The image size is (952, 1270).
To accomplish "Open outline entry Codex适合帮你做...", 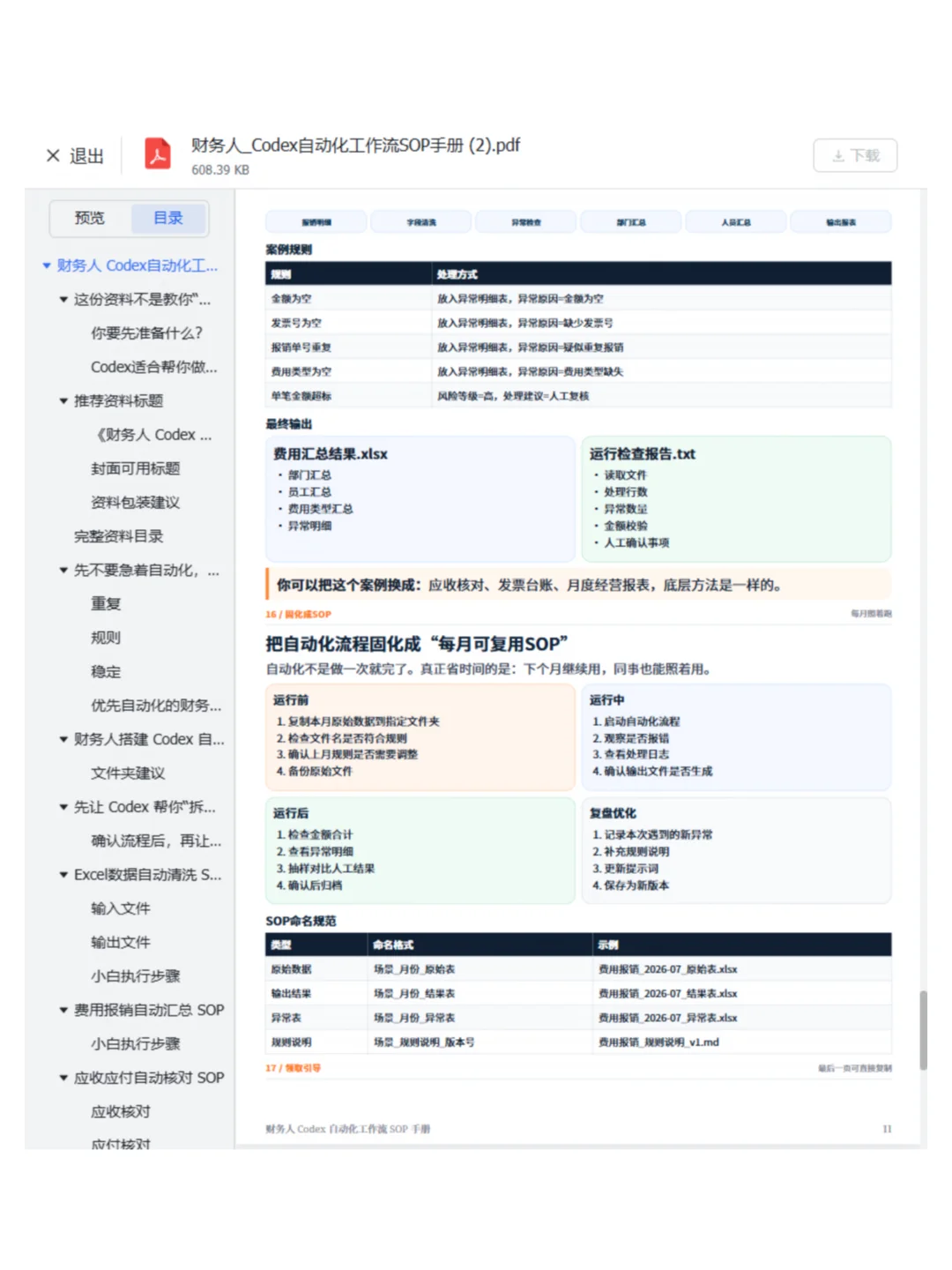I will tap(154, 367).
